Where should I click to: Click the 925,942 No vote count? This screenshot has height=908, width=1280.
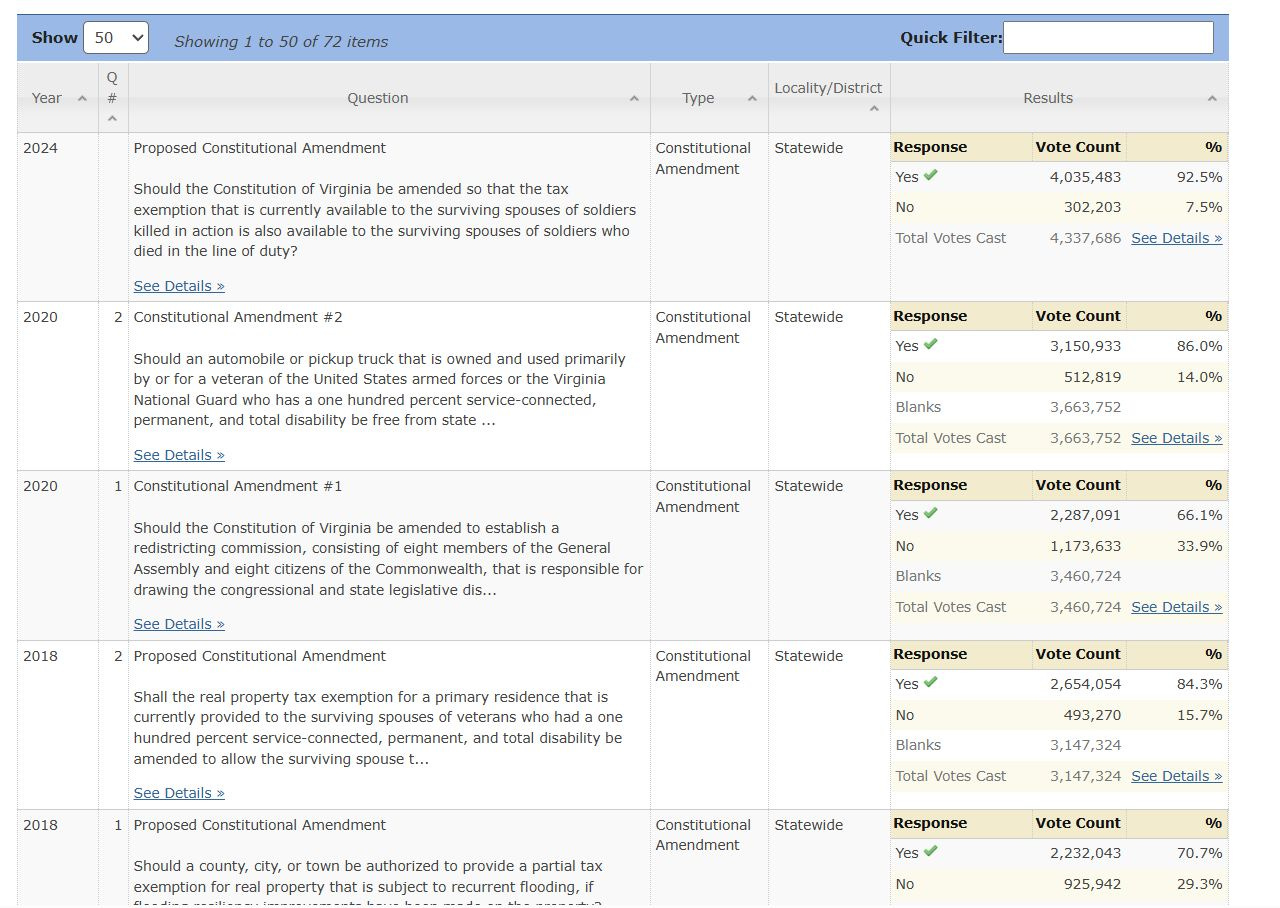coord(1092,884)
